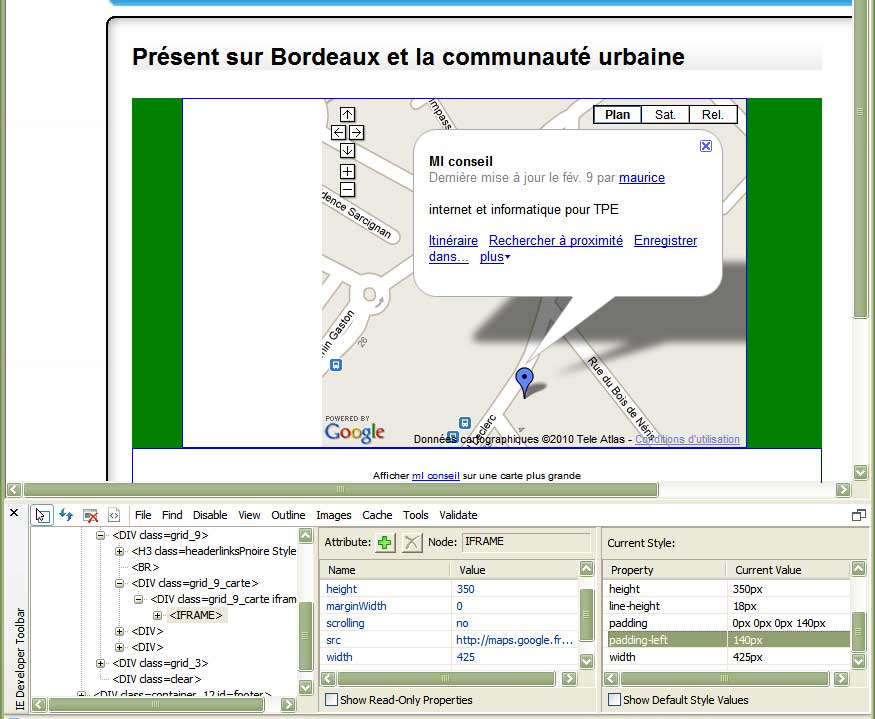Open the View menu
The image size is (875, 719).
249,515
